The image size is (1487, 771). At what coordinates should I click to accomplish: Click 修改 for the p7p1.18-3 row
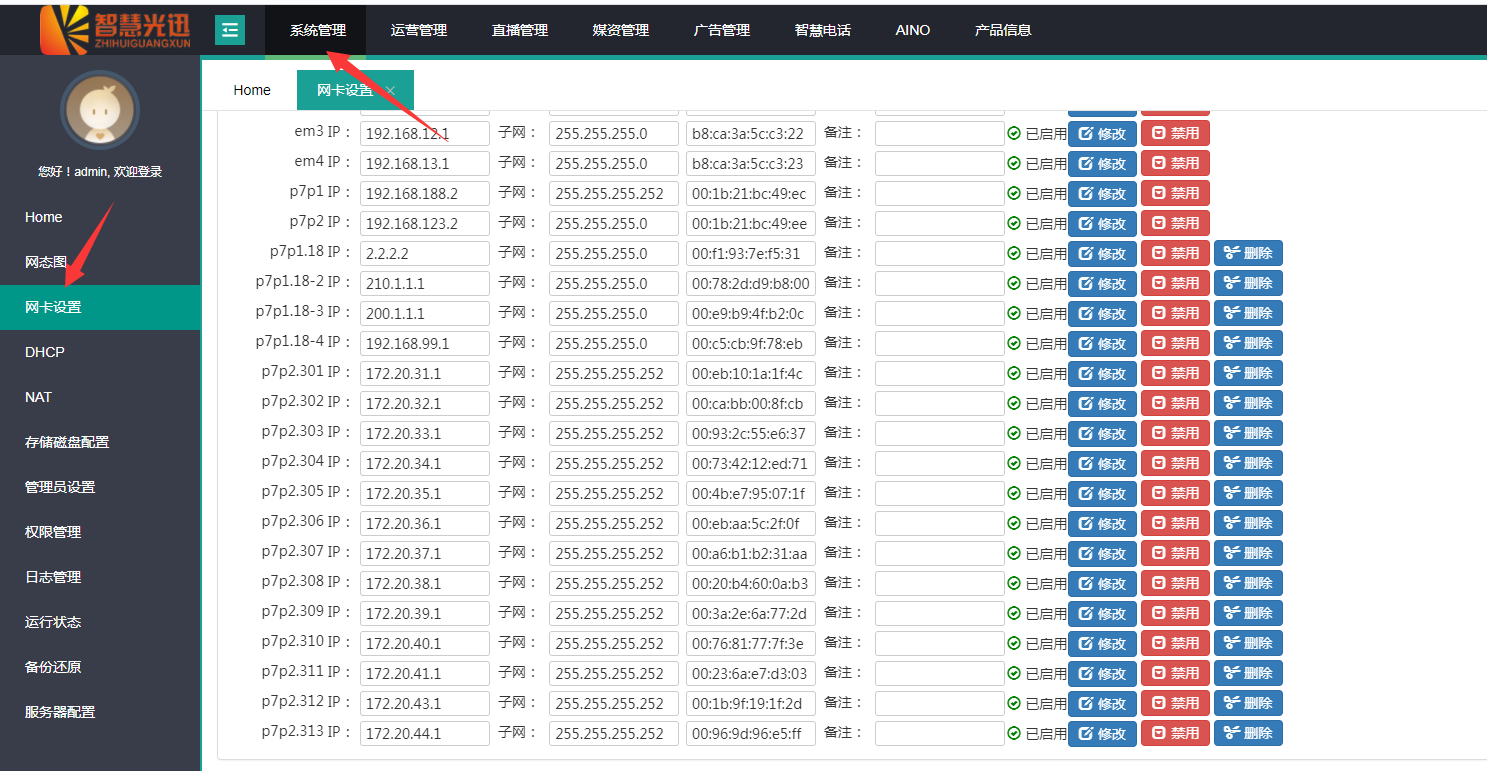coord(1102,314)
